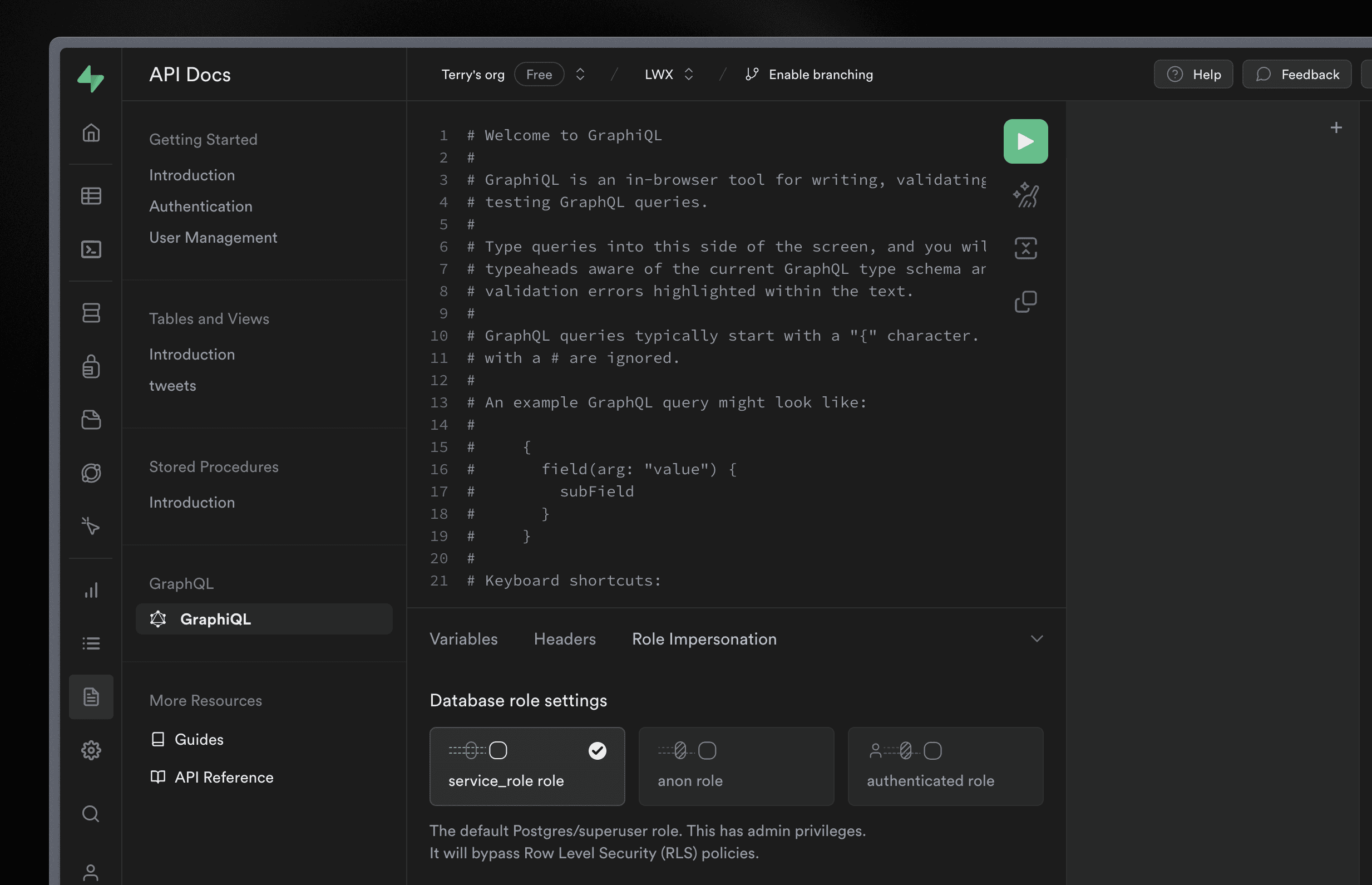Run the GraphiQL query with play button
The width and height of the screenshot is (1372, 885).
coord(1025,141)
